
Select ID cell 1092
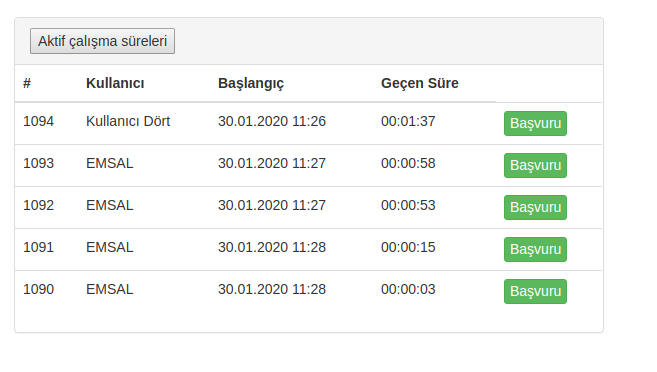click(39, 205)
